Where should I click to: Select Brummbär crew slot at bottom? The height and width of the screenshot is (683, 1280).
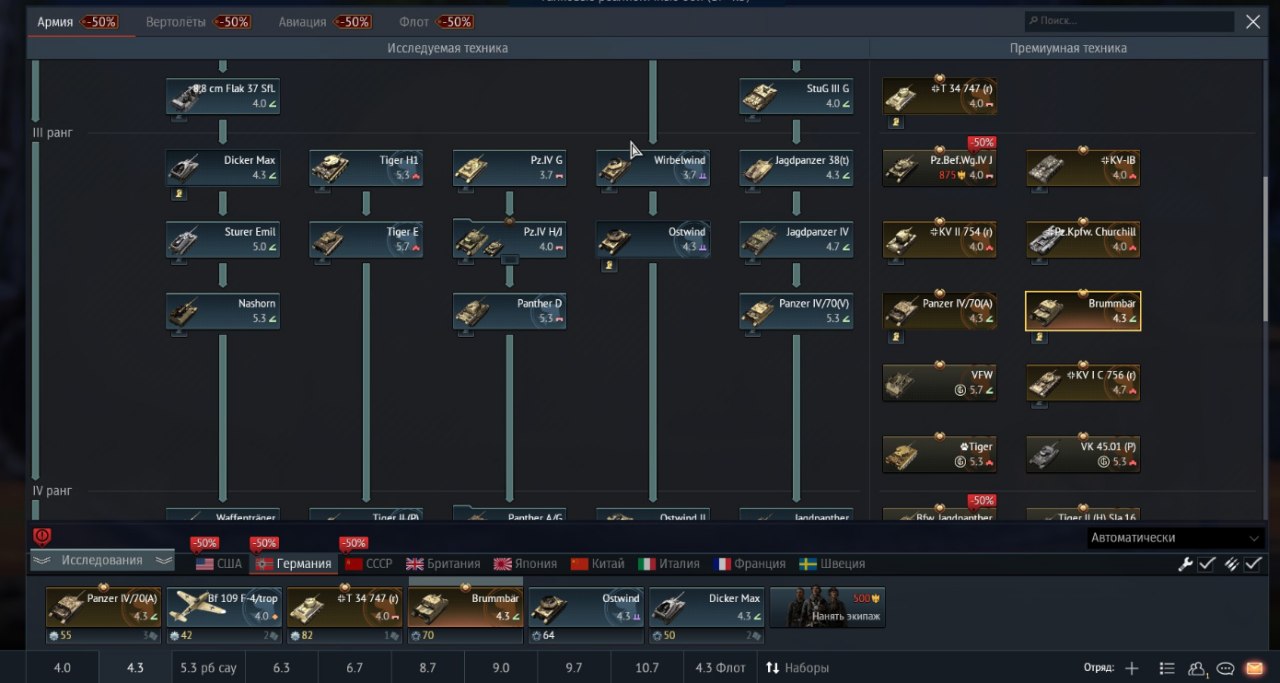tap(465, 608)
